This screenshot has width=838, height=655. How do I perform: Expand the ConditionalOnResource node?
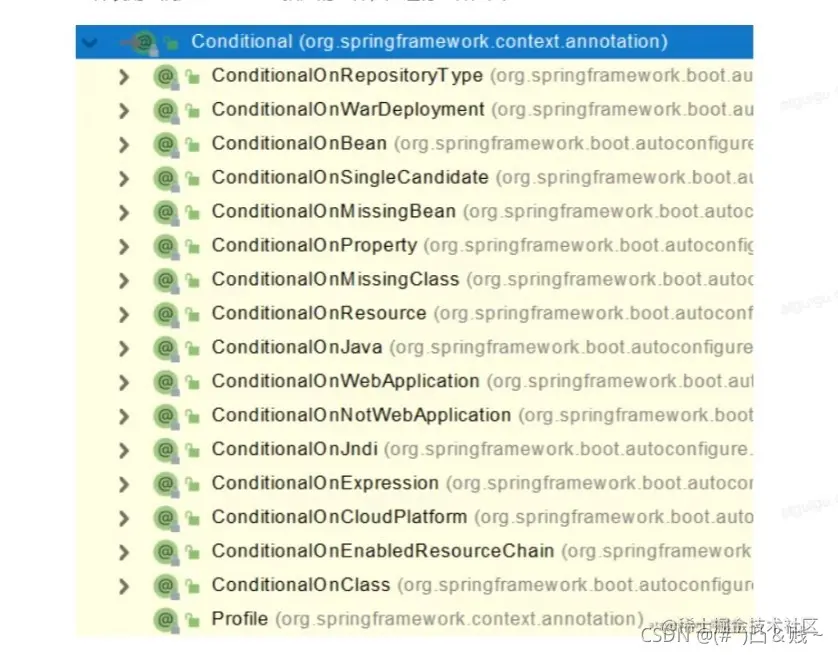pos(123,314)
